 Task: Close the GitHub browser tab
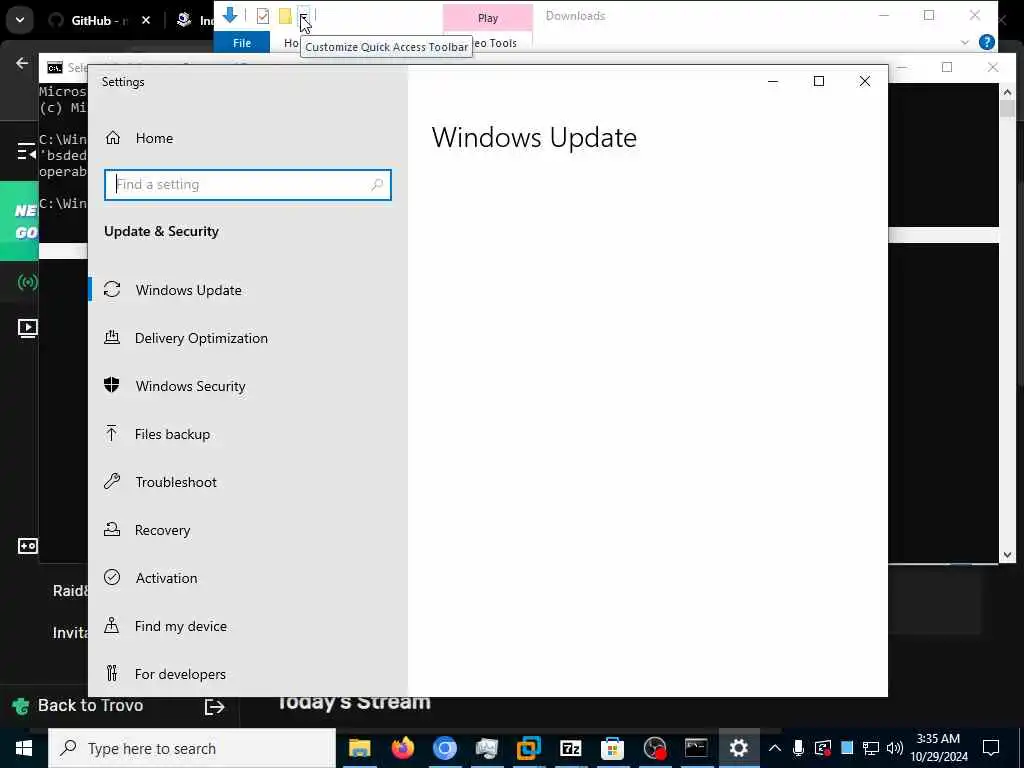coord(146,20)
